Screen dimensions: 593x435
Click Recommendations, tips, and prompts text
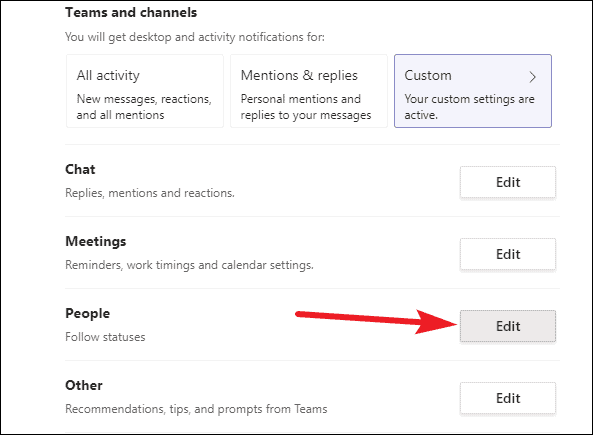(196, 409)
